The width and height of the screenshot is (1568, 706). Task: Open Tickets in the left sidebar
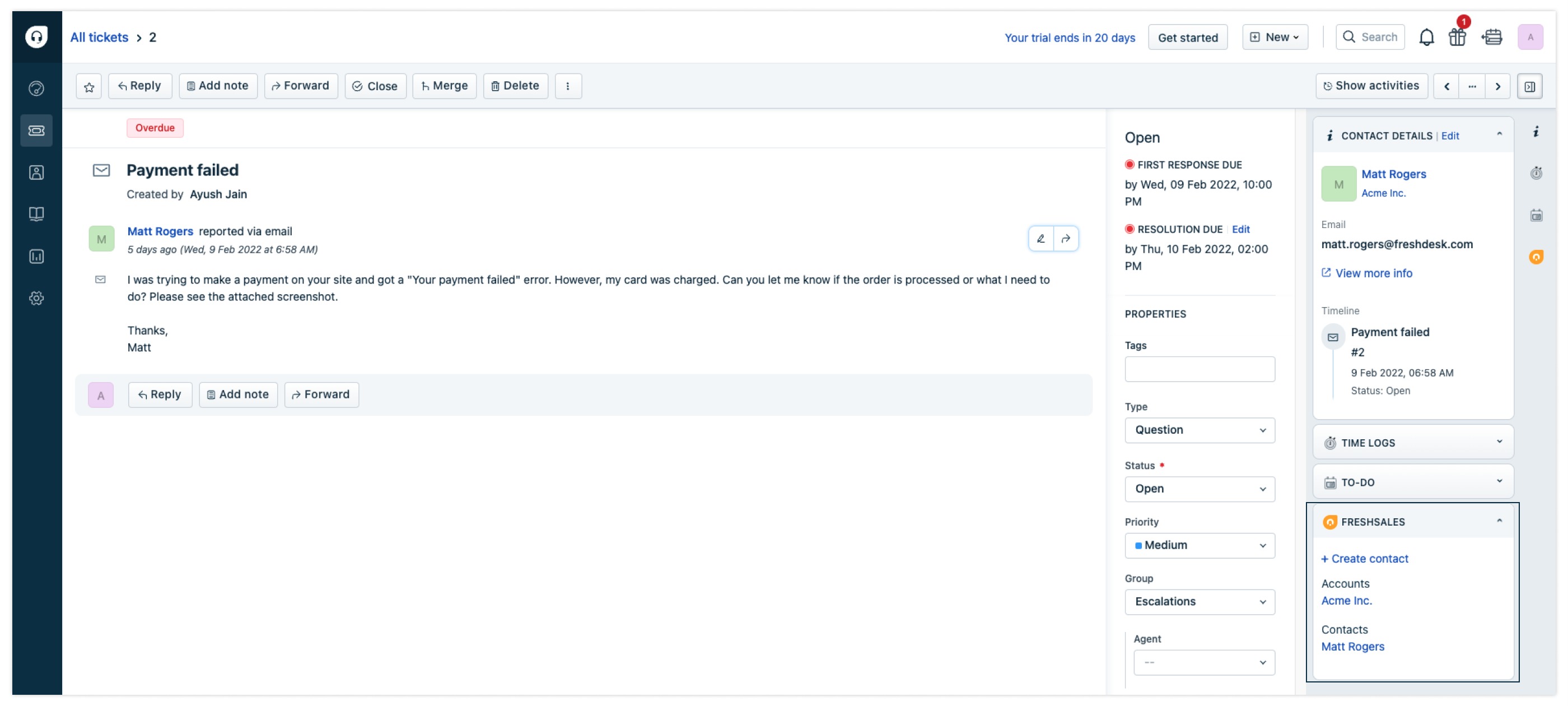tap(36, 131)
